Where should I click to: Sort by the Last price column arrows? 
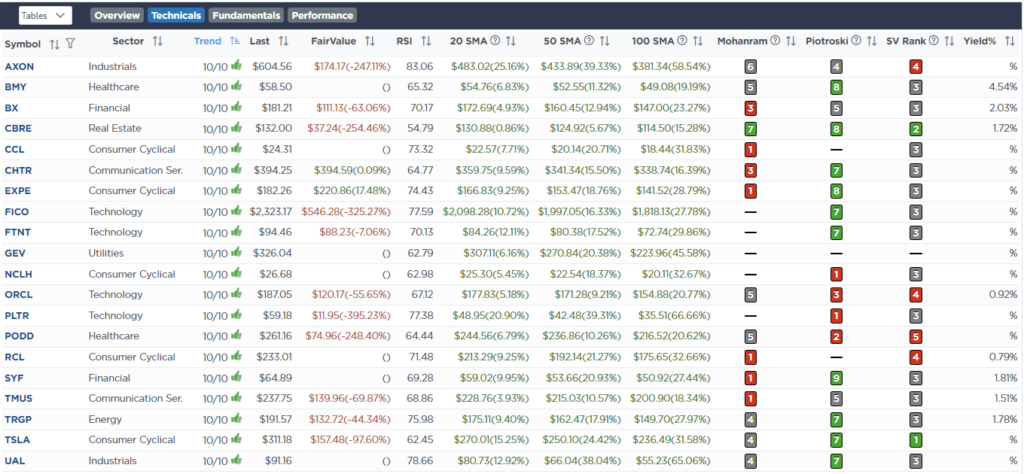coord(283,42)
